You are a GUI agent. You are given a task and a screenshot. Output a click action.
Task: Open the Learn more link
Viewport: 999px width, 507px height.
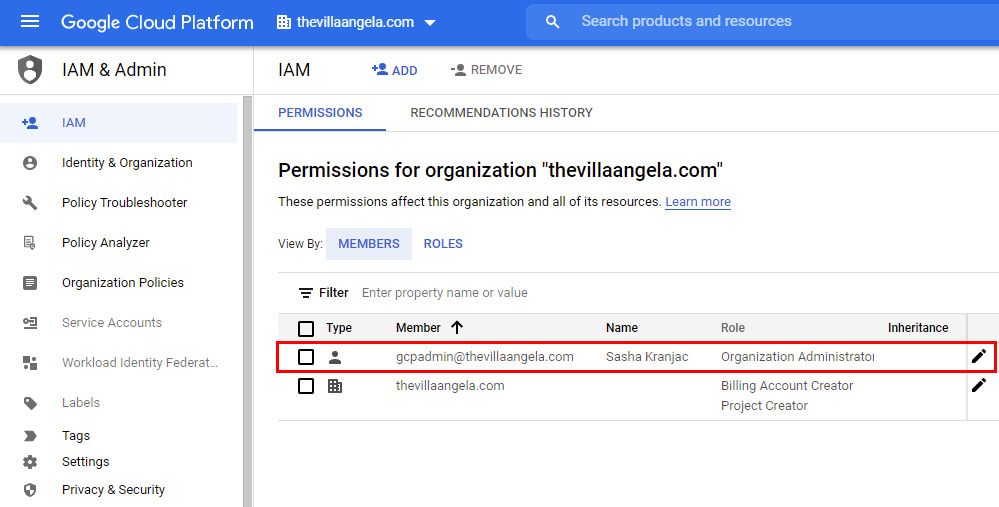pos(698,202)
